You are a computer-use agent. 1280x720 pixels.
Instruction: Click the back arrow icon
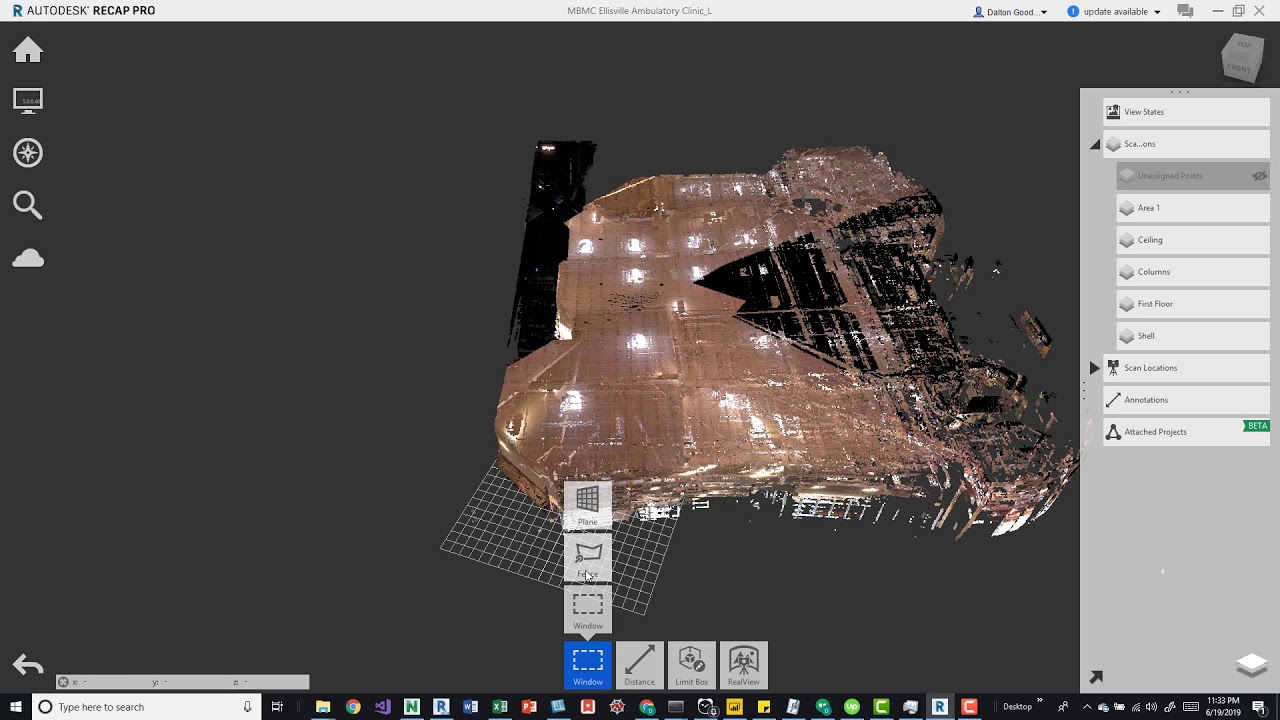coord(28,665)
